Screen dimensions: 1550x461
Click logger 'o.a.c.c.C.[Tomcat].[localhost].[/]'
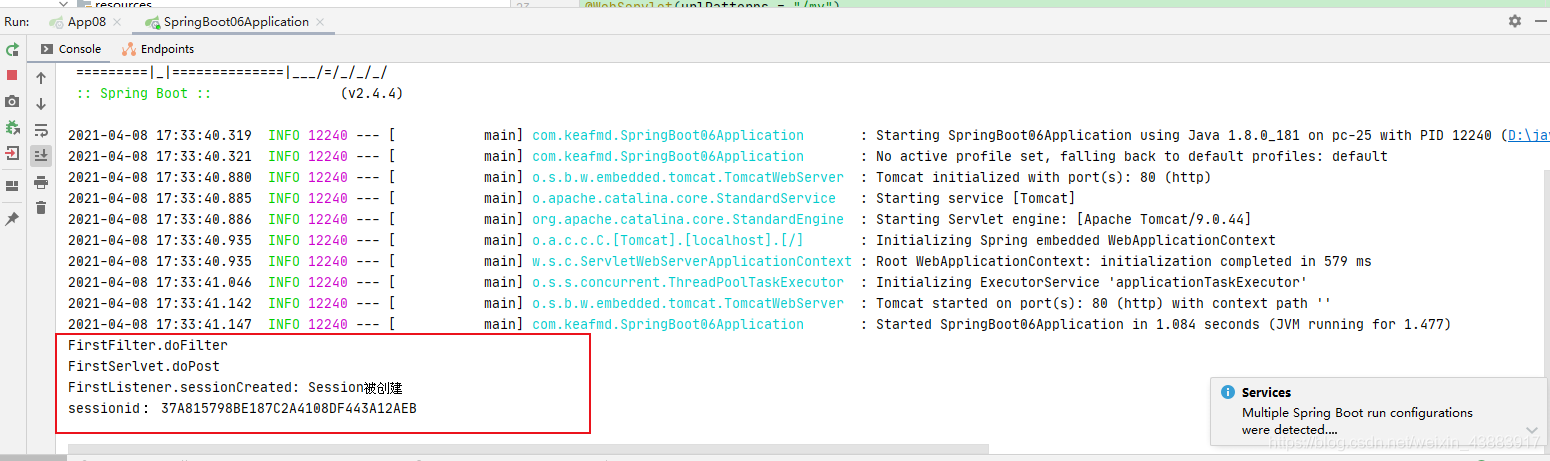tap(668, 240)
